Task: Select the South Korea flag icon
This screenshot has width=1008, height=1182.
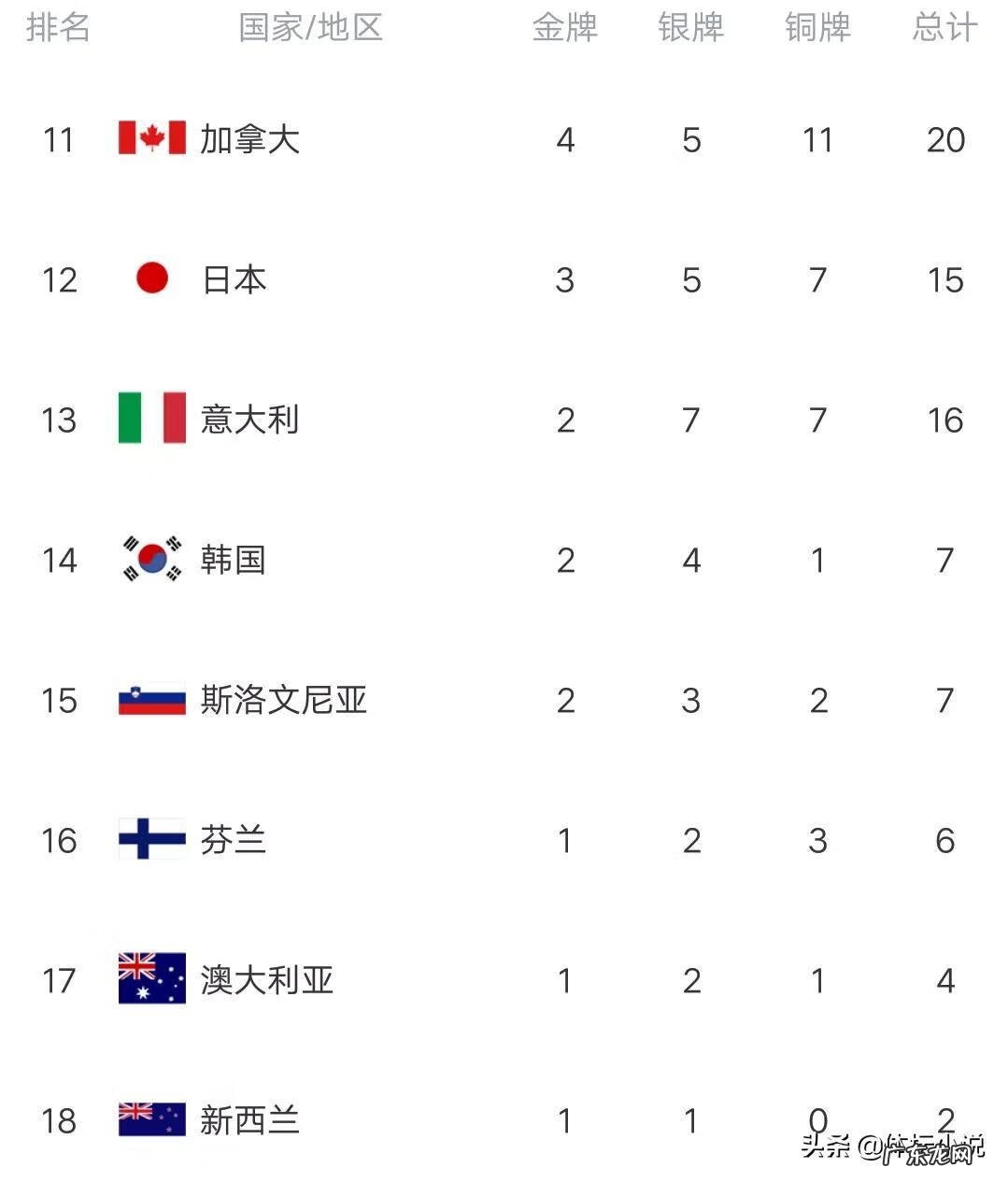Action: click(x=151, y=558)
